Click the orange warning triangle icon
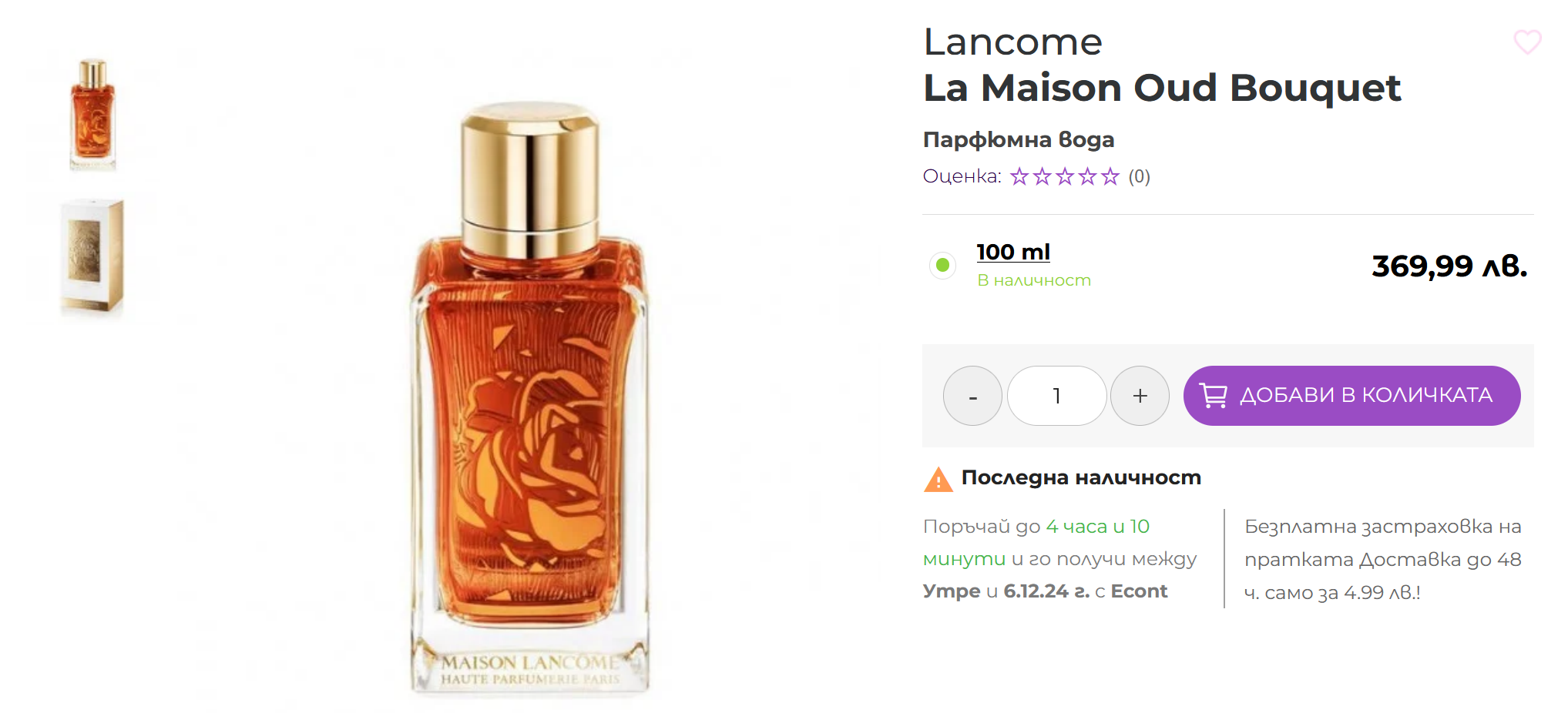 [x=938, y=479]
